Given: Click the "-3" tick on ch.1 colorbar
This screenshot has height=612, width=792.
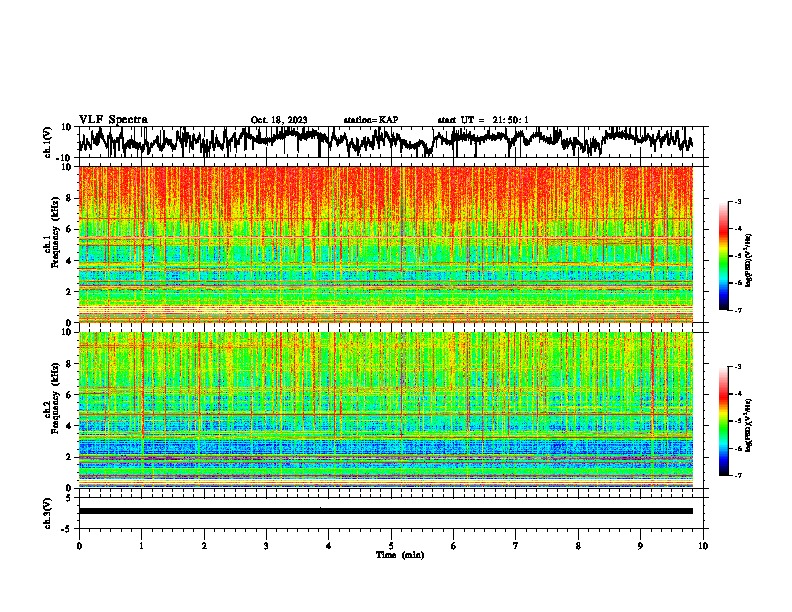Looking at the screenshot, I should (x=738, y=201).
